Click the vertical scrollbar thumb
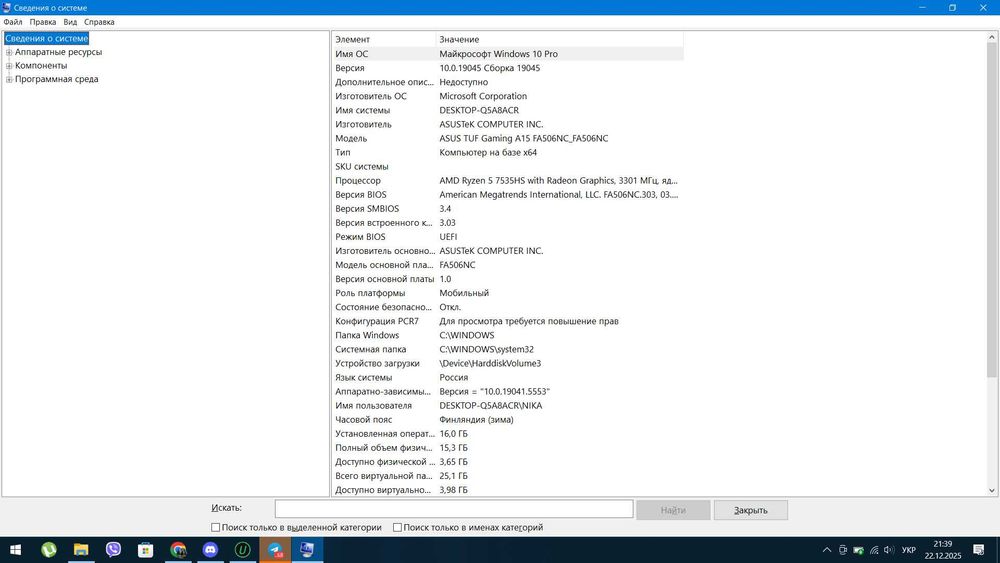Image resolution: width=1000 pixels, height=563 pixels. pos(992,210)
